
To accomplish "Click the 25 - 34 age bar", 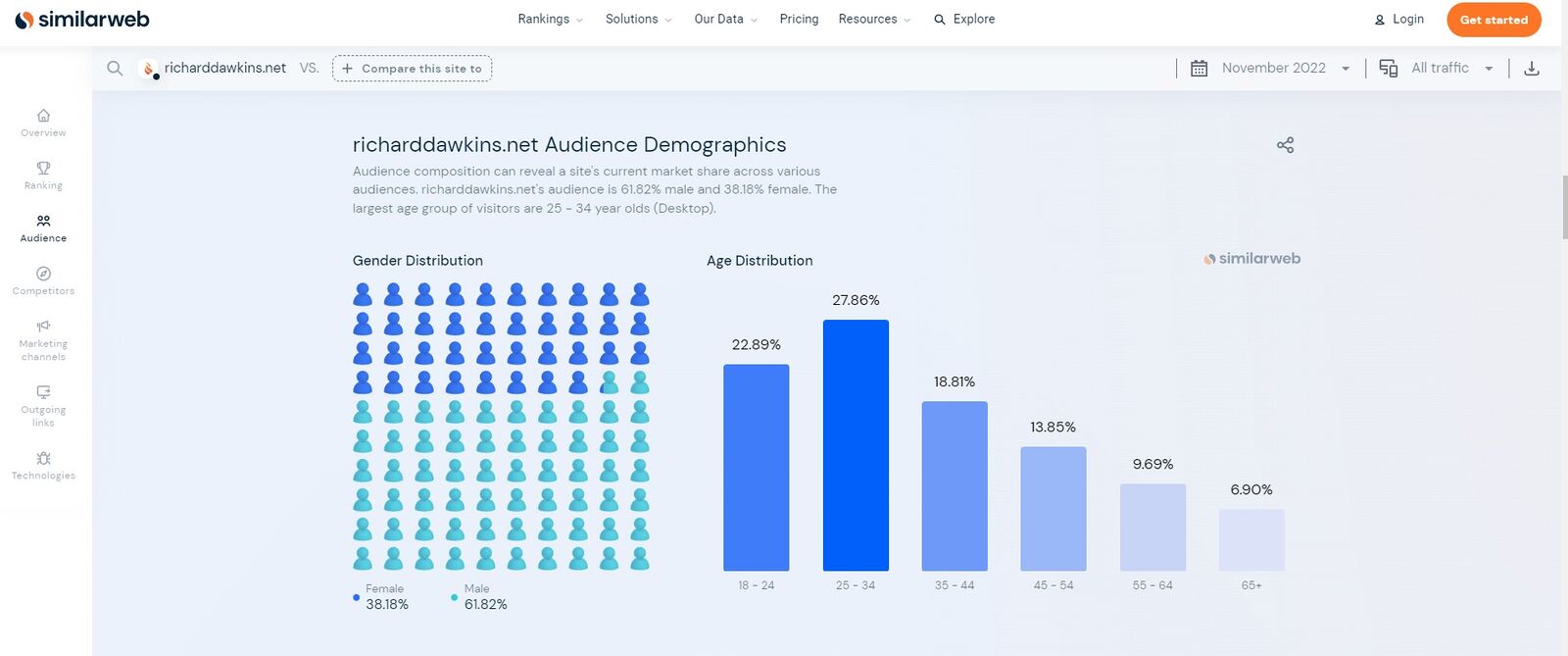I will click(856, 445).
